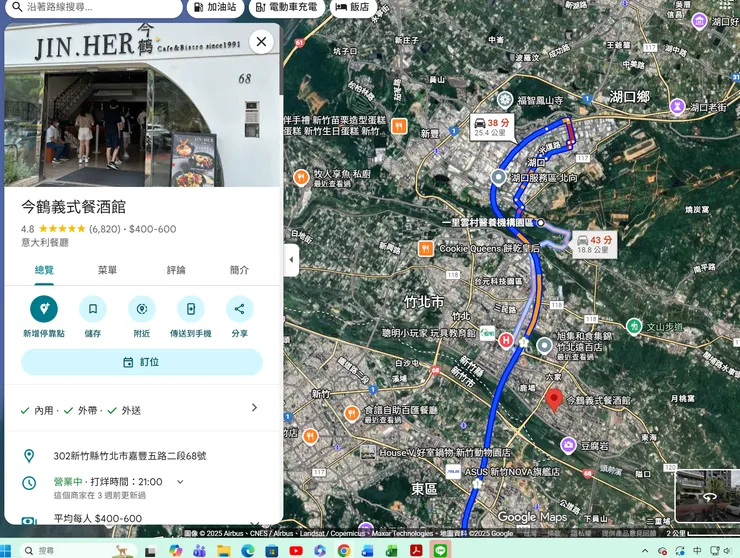Open File Explorer from the taskbar
The width and height of the screenshot is (740, 558).
point(223,550)
